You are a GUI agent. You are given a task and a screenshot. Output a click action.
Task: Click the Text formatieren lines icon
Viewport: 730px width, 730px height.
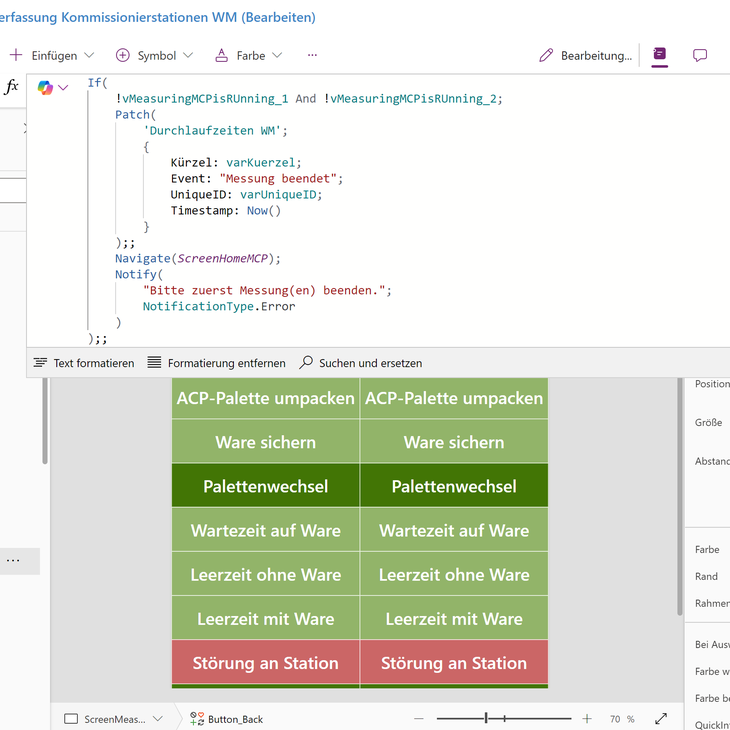pos(40,363)
